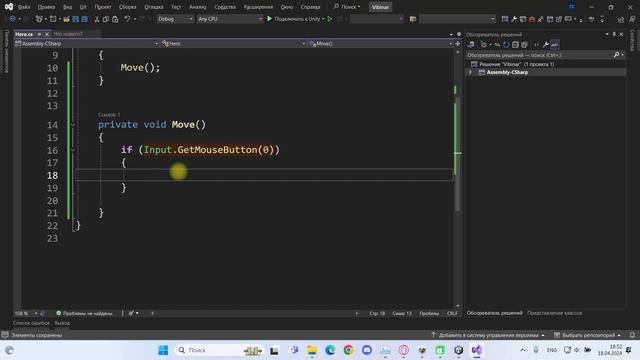This screenshot has width=640, height=360.
Task: Open the Move() member navigation dropdown
Action: click(380, 43)
